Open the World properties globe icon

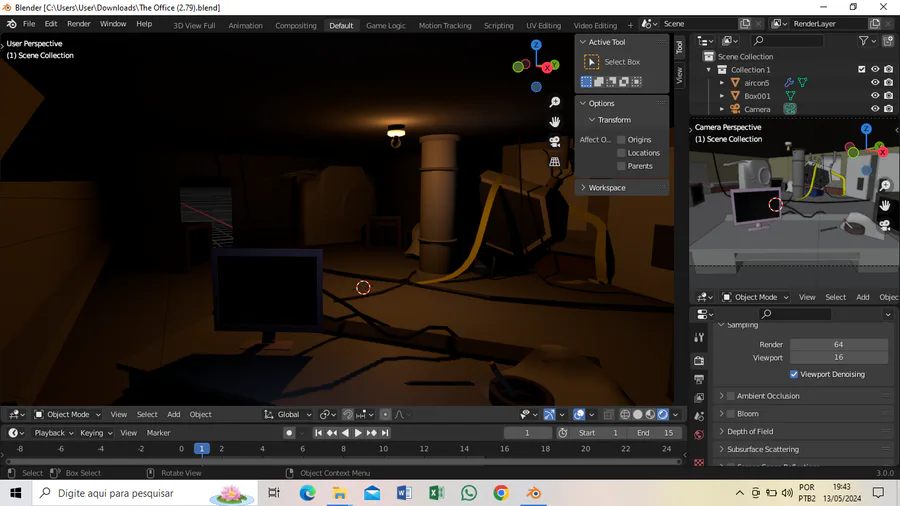click(699, 435)
